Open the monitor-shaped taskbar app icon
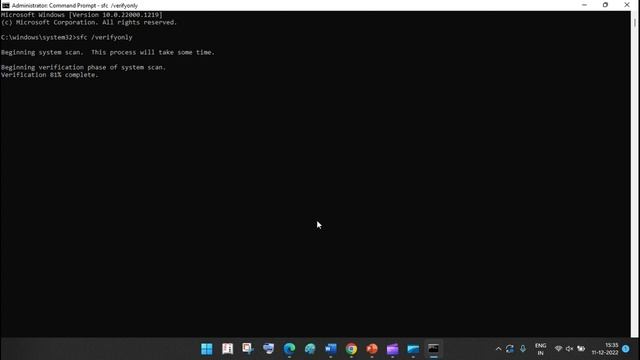 click(x=269, y=349)
